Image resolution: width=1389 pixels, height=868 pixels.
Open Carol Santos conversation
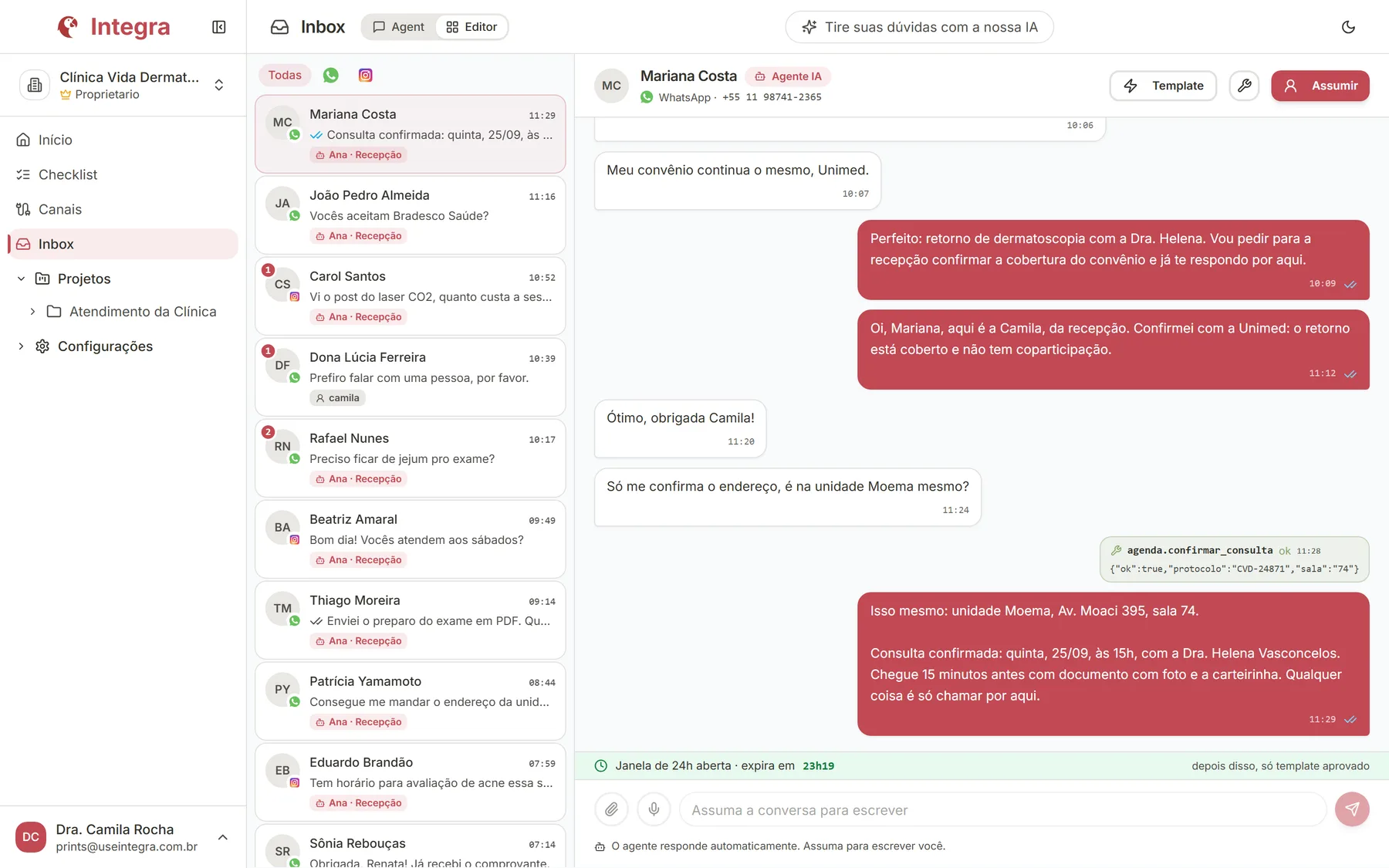pos(411,296)
